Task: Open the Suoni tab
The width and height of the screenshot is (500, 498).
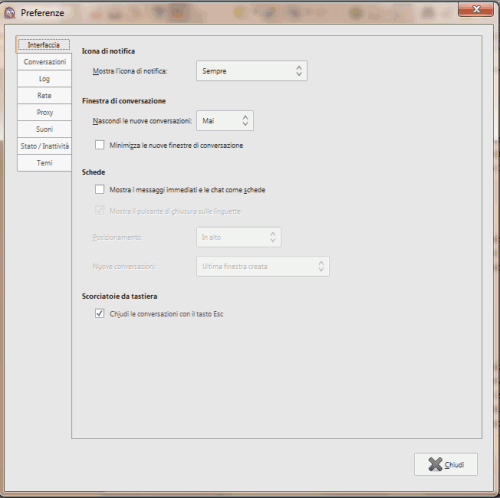Action: coord(44,129)
